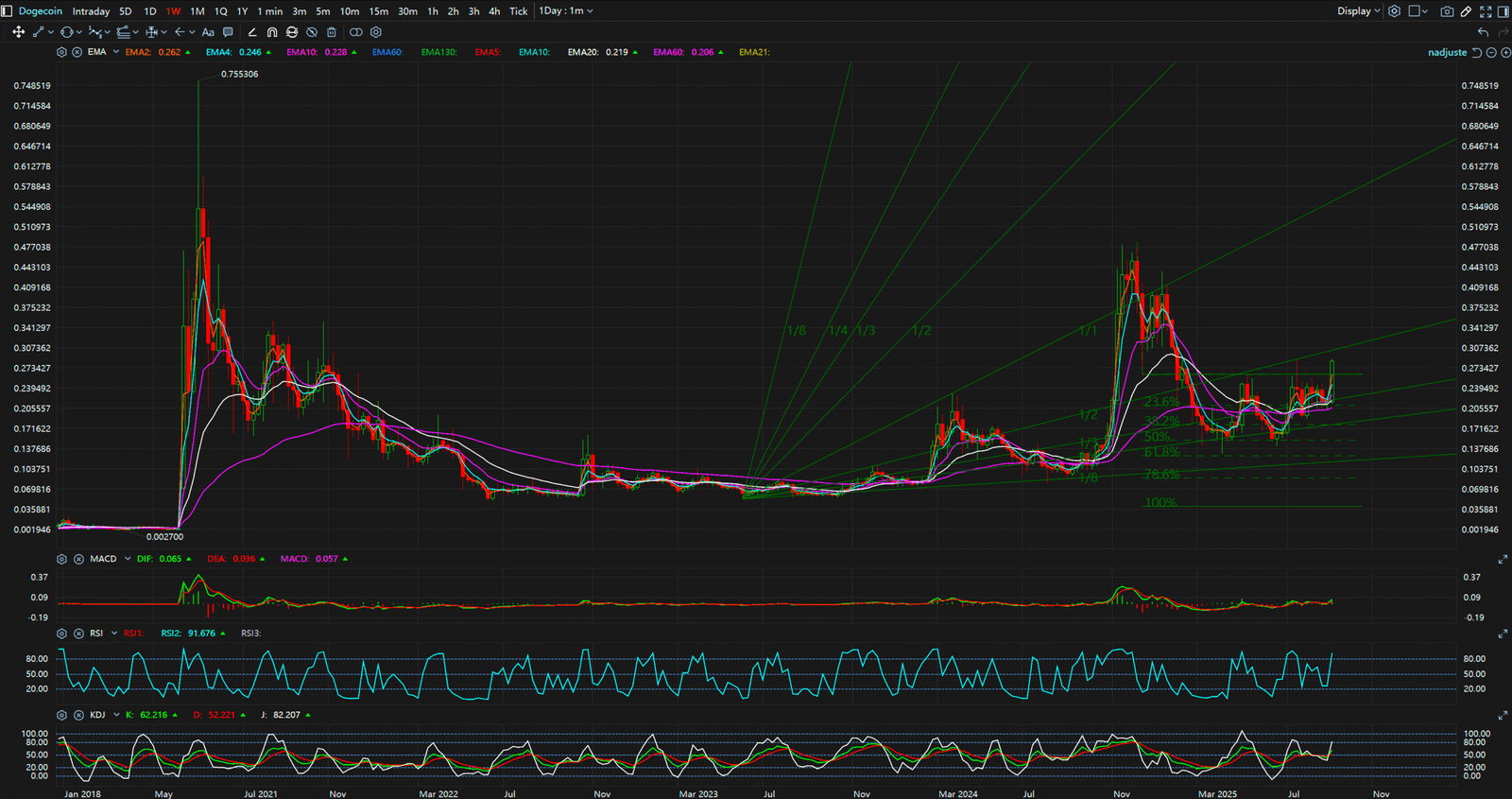Click the nadjuste price adjustment label

pyautogui.click(x=1447, y=53)
